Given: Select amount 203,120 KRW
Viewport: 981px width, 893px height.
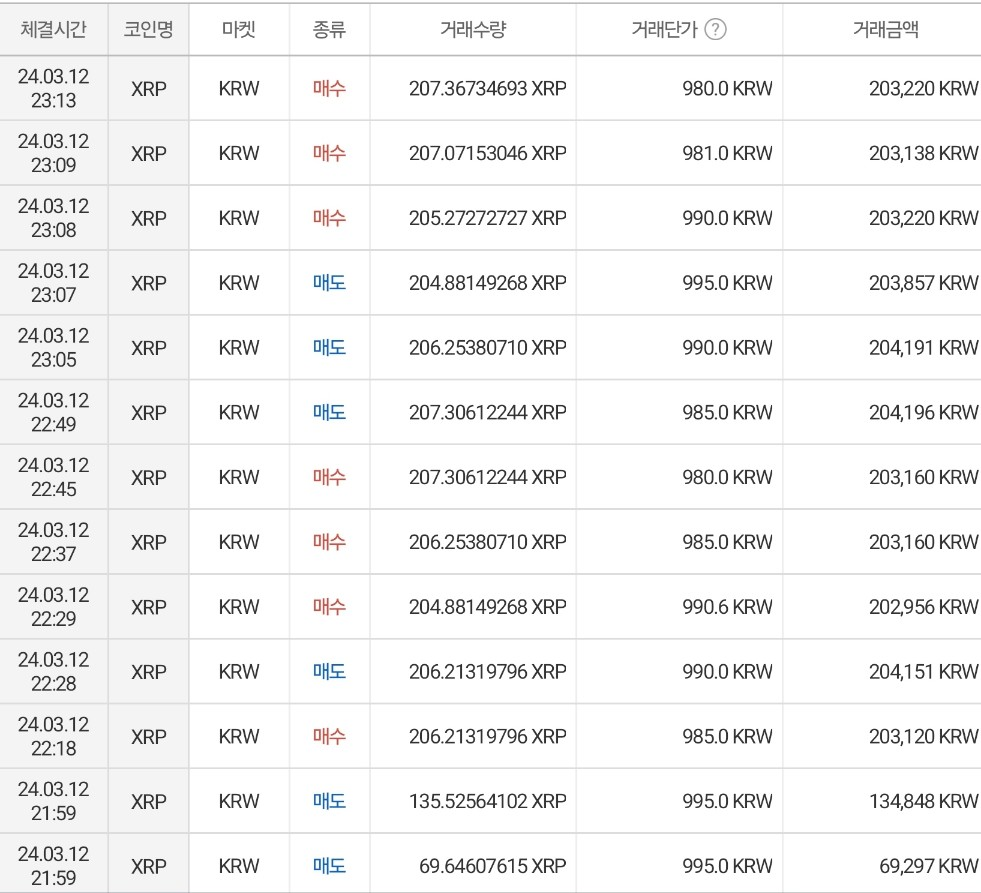Looking at the screenshot, I should coord(923,736).
